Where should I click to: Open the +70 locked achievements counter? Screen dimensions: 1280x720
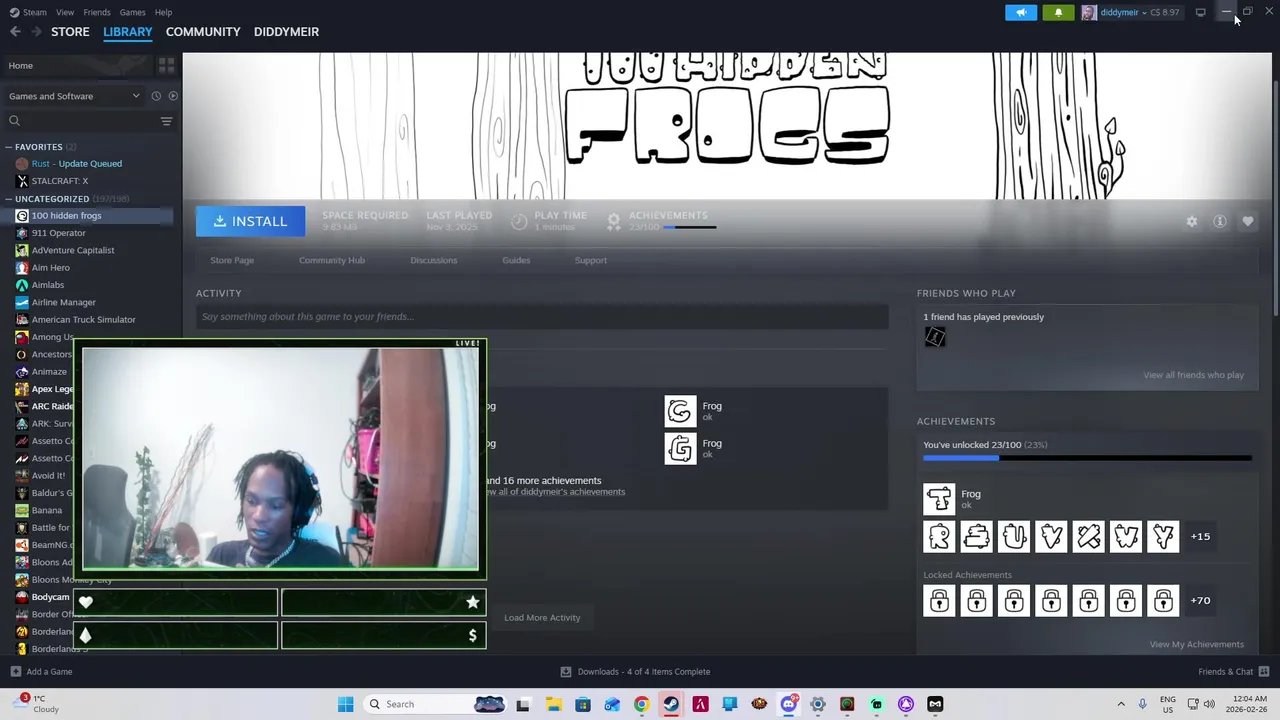click(x=1200, y=600)
